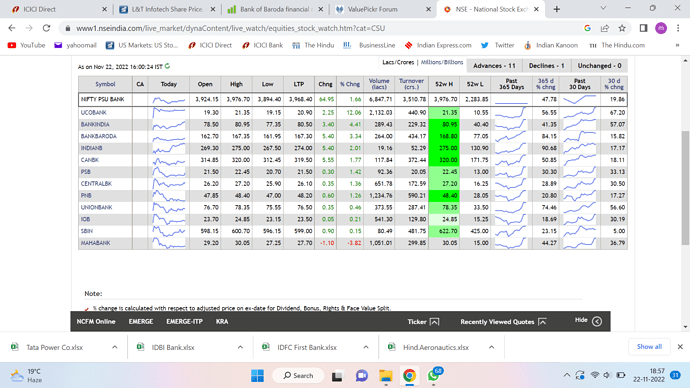Expand Recently Viewed Quotes panel

click(x=503, y=322)
